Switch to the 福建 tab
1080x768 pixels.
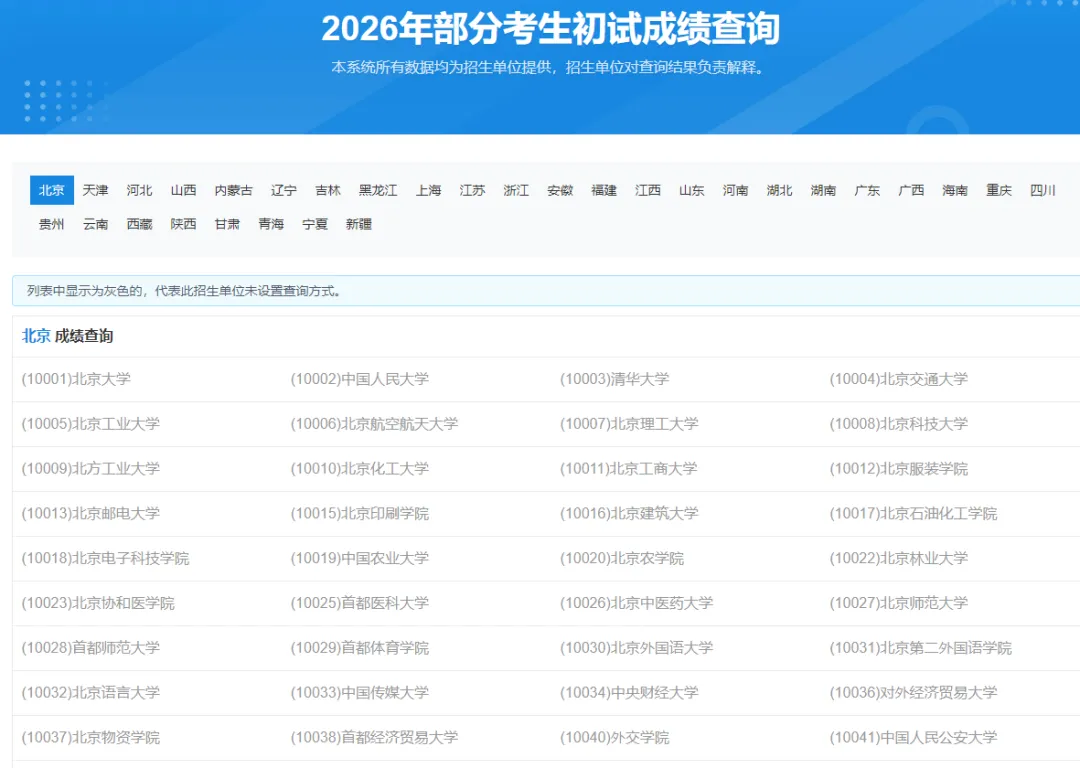[x=604, y=190]
